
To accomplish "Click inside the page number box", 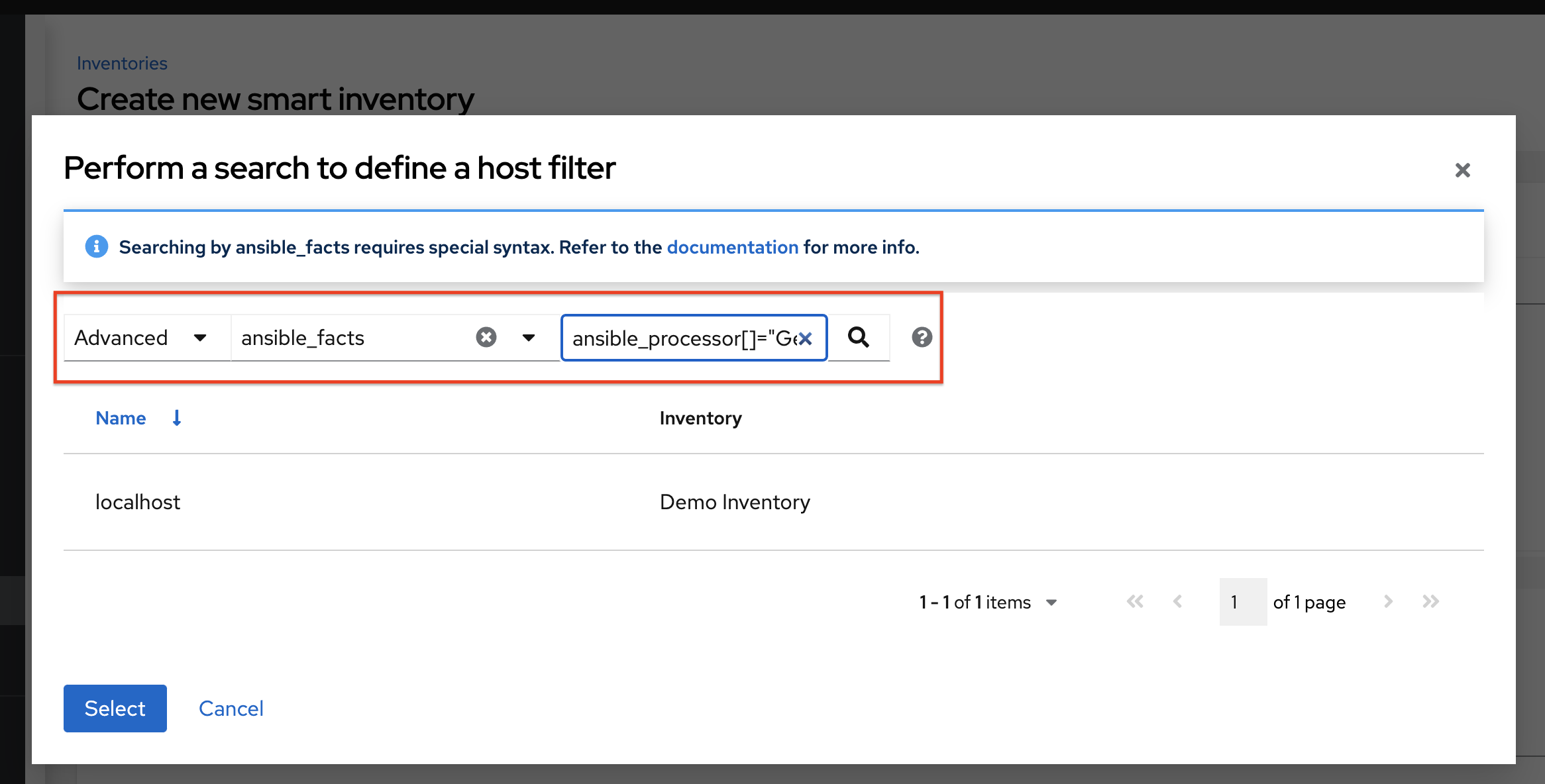I will [x=1242, y=601].
